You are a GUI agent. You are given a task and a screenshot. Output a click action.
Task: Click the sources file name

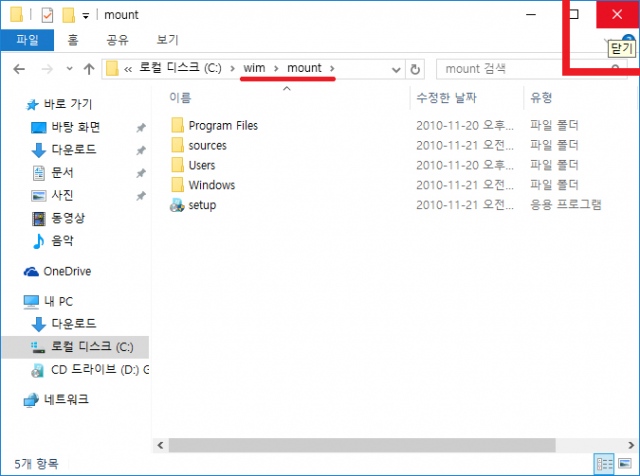tap(207, 146)
